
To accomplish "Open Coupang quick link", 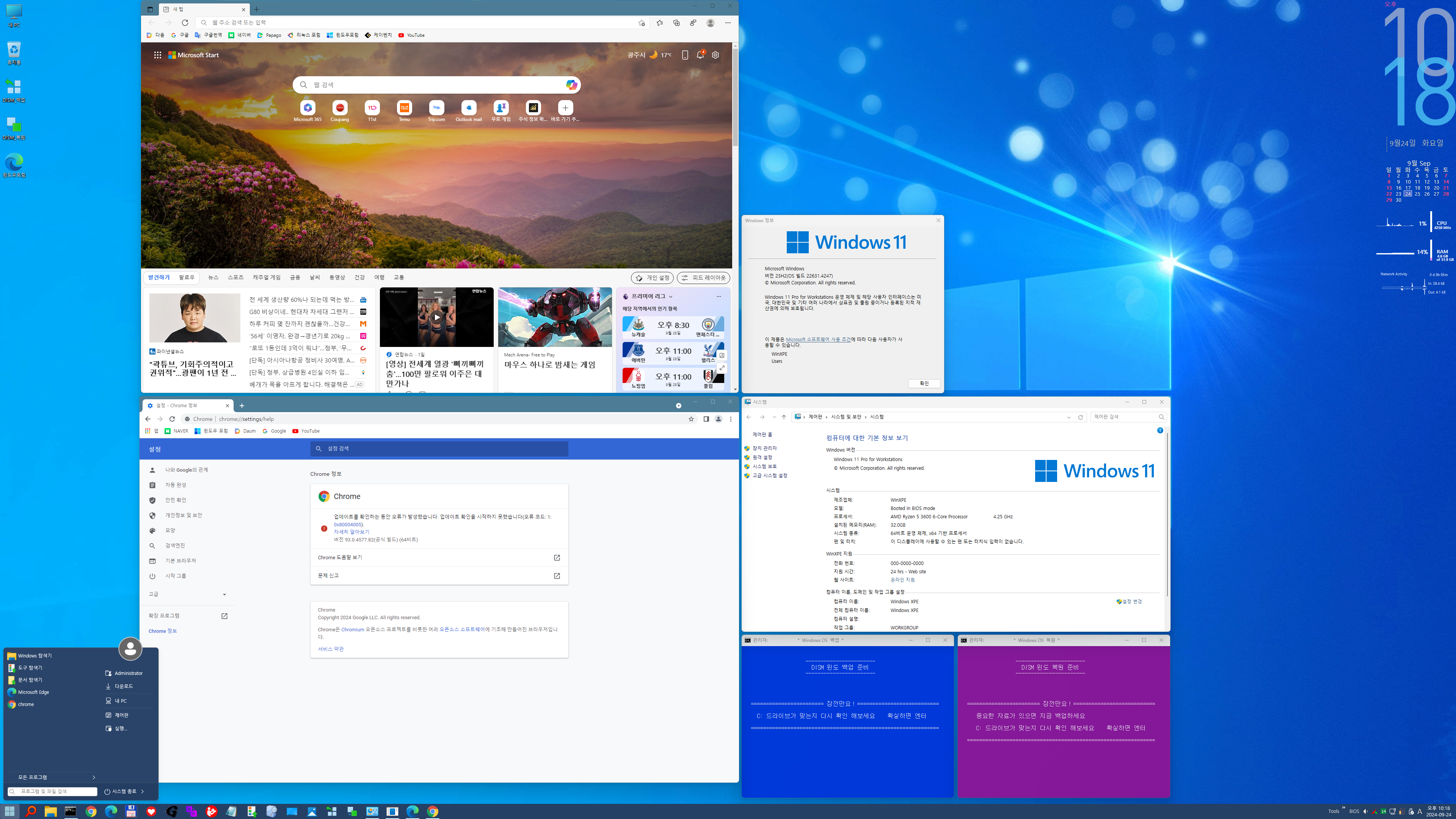I will pyautogui.click(x=340, y=111).
